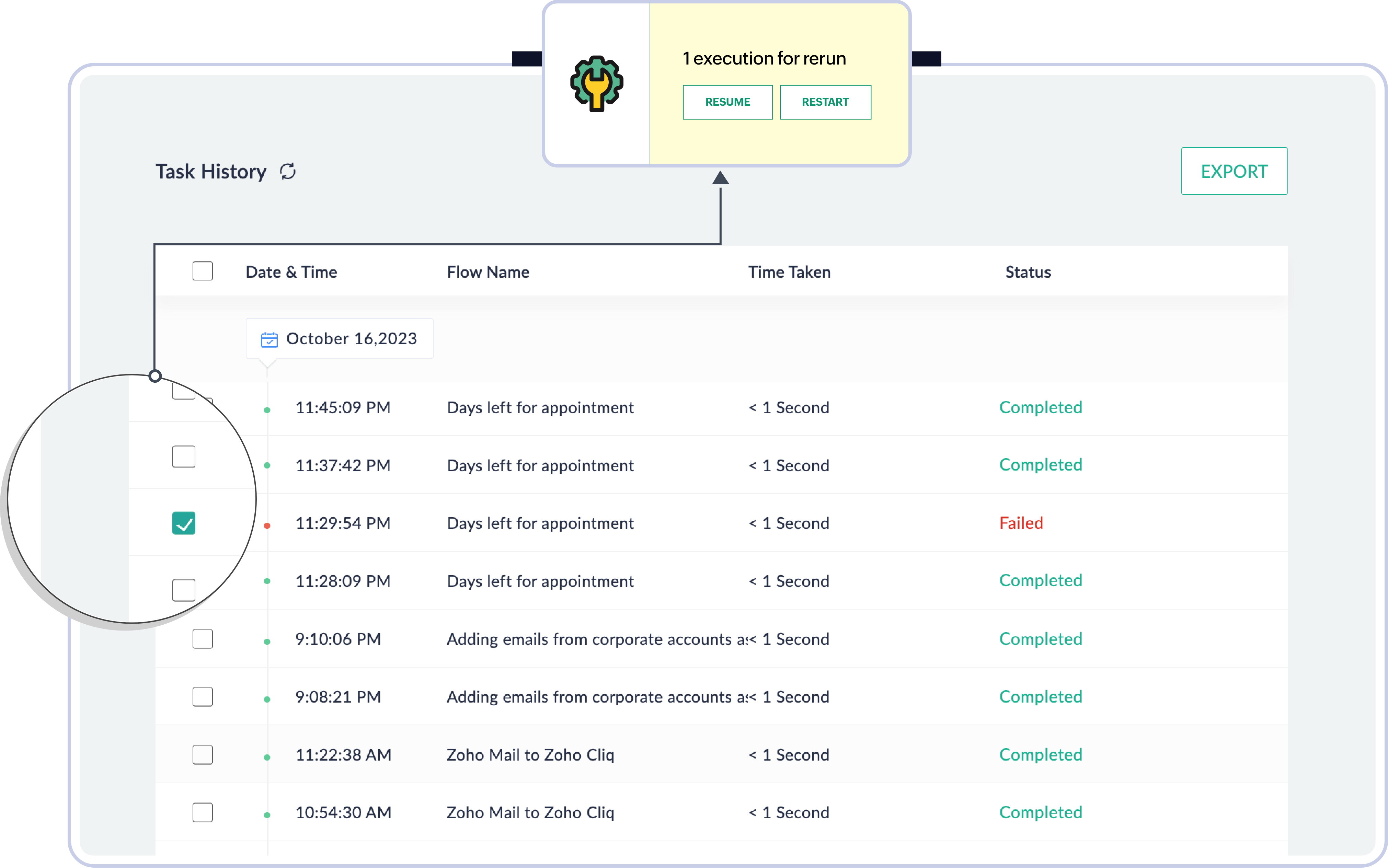The height and width of the screenshot is (868, 1388).
Task: Open the October 16,2023 date selector
Action: click(340, 339)
